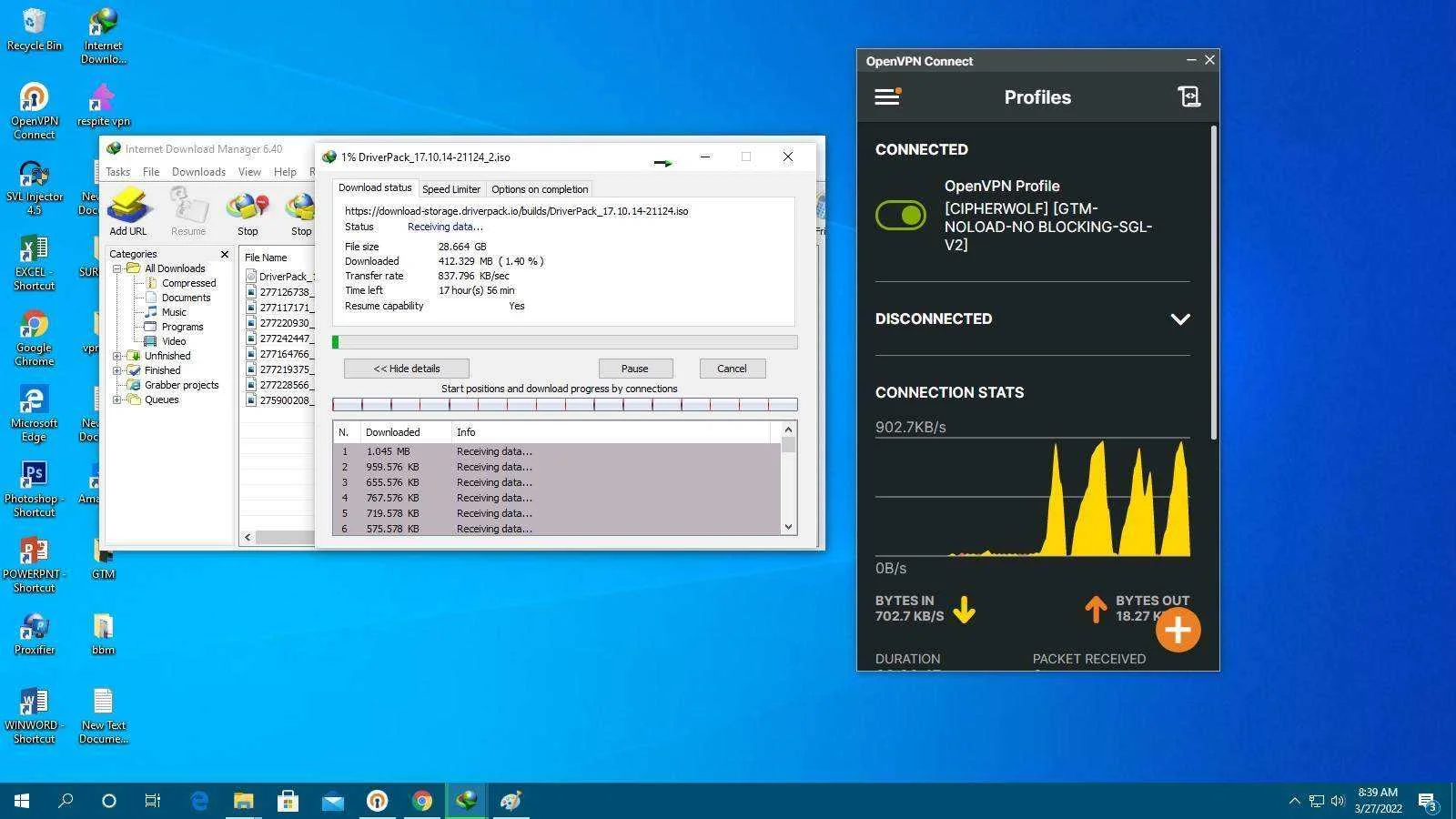Open Mail app from taskbar
Image resolution: width=1456 pixels, height=819 pixels.
point(332,801)
